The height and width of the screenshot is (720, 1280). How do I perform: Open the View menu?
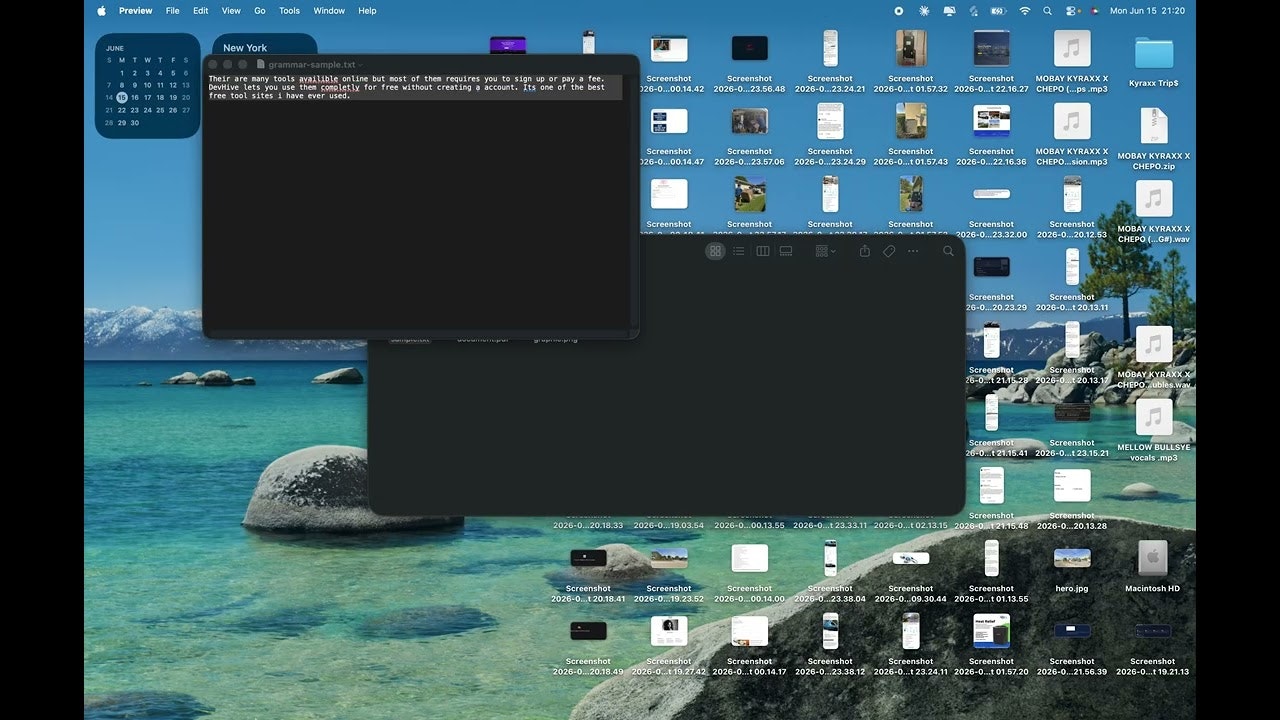[231, 11]
